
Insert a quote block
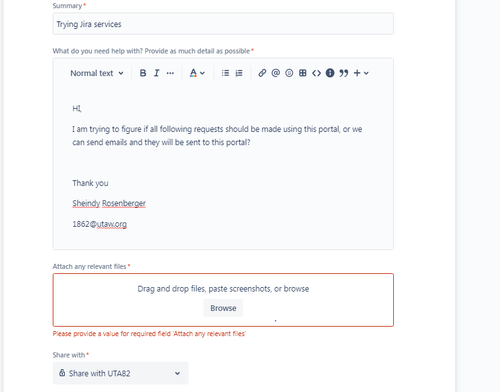click(344, 73)
